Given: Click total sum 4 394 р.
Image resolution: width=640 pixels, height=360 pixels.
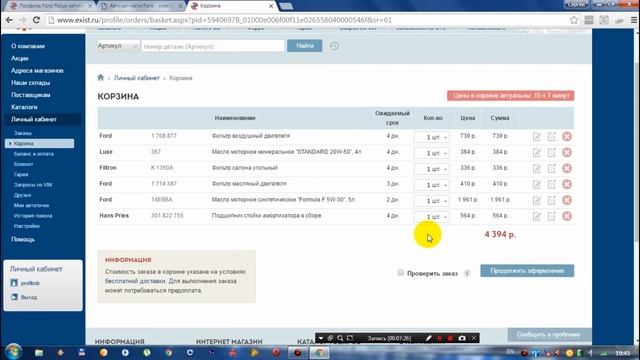Looking at the screenshot, I should (500, 234).
